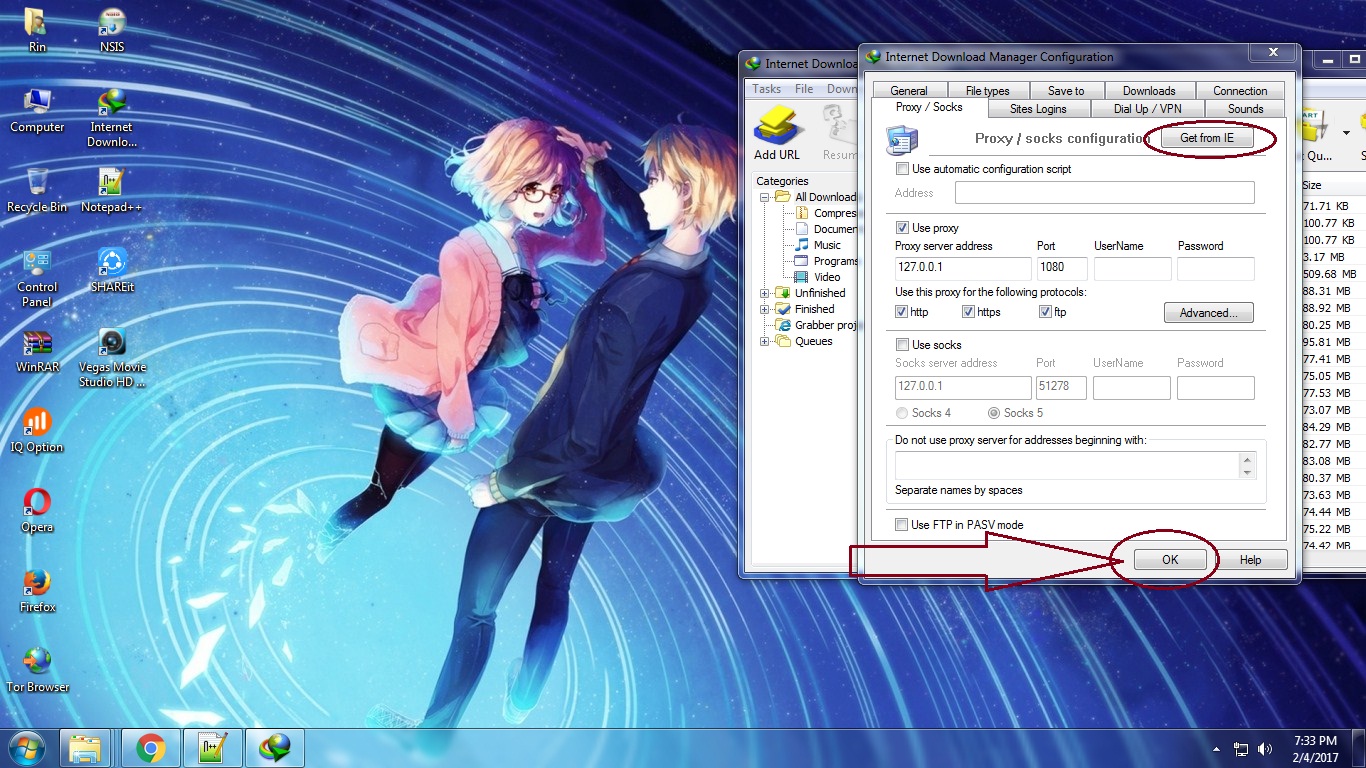Enable the Use socks checkbox
The height and width of the screenshot is (768, 1366).
click(903, 345)
